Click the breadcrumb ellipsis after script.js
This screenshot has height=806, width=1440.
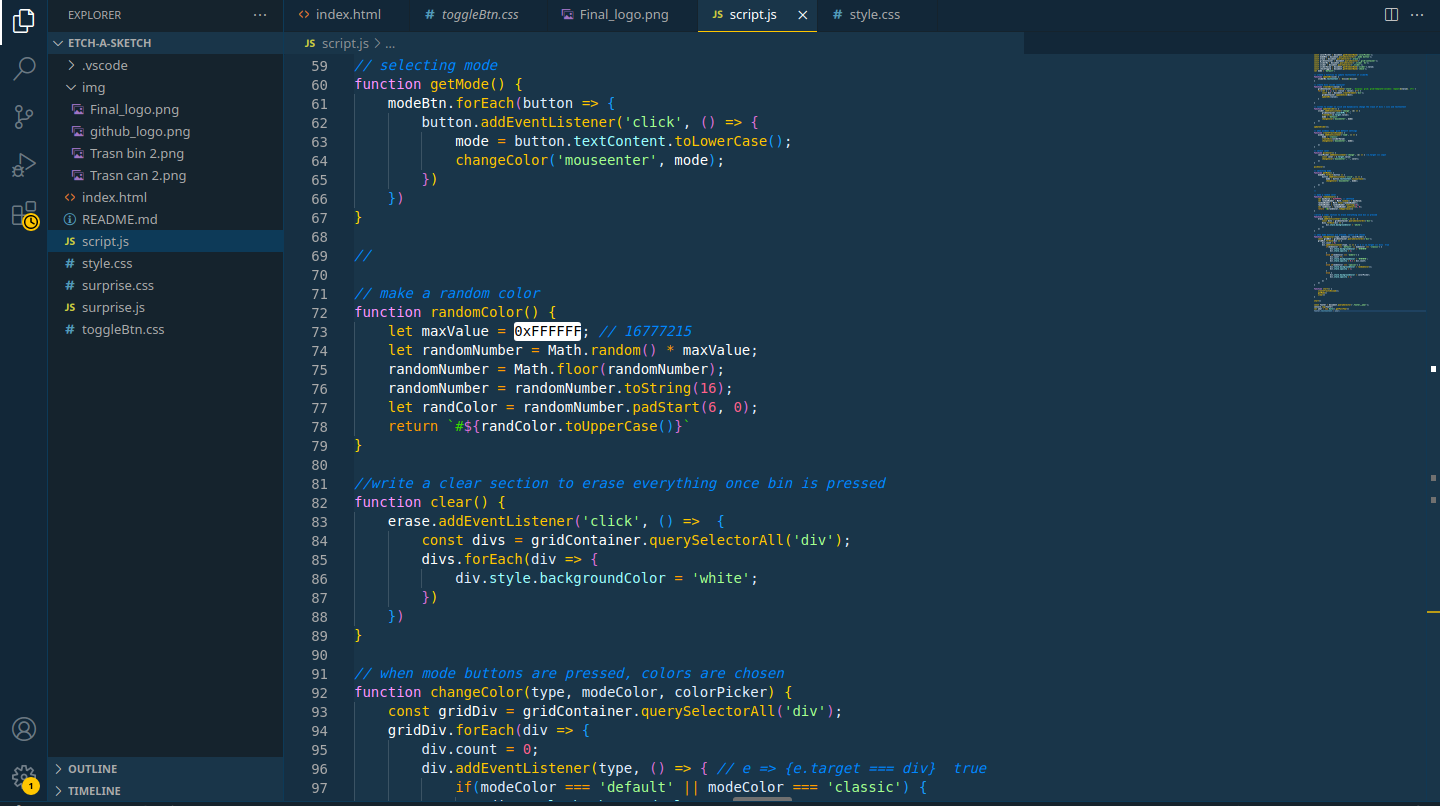390,43
